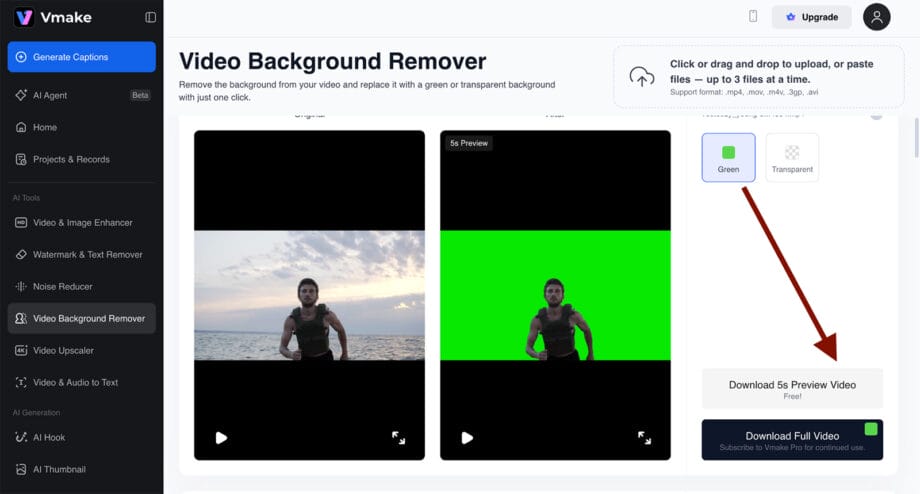The width and height of the screenshot is (920, 494).
Task: Click the Beta badge next to AI Agent
Action: (140, 95)
